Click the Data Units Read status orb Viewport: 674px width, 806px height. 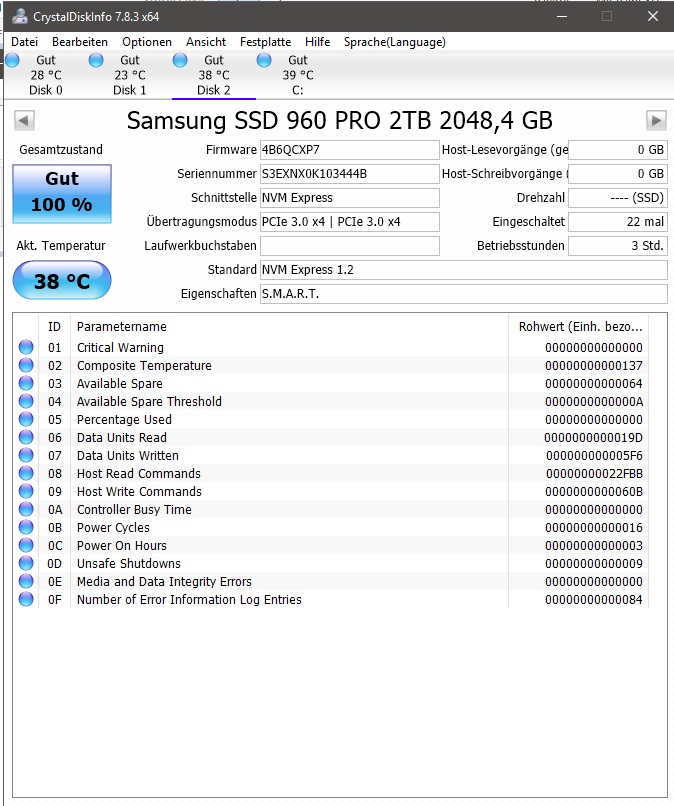click(26, 437)
